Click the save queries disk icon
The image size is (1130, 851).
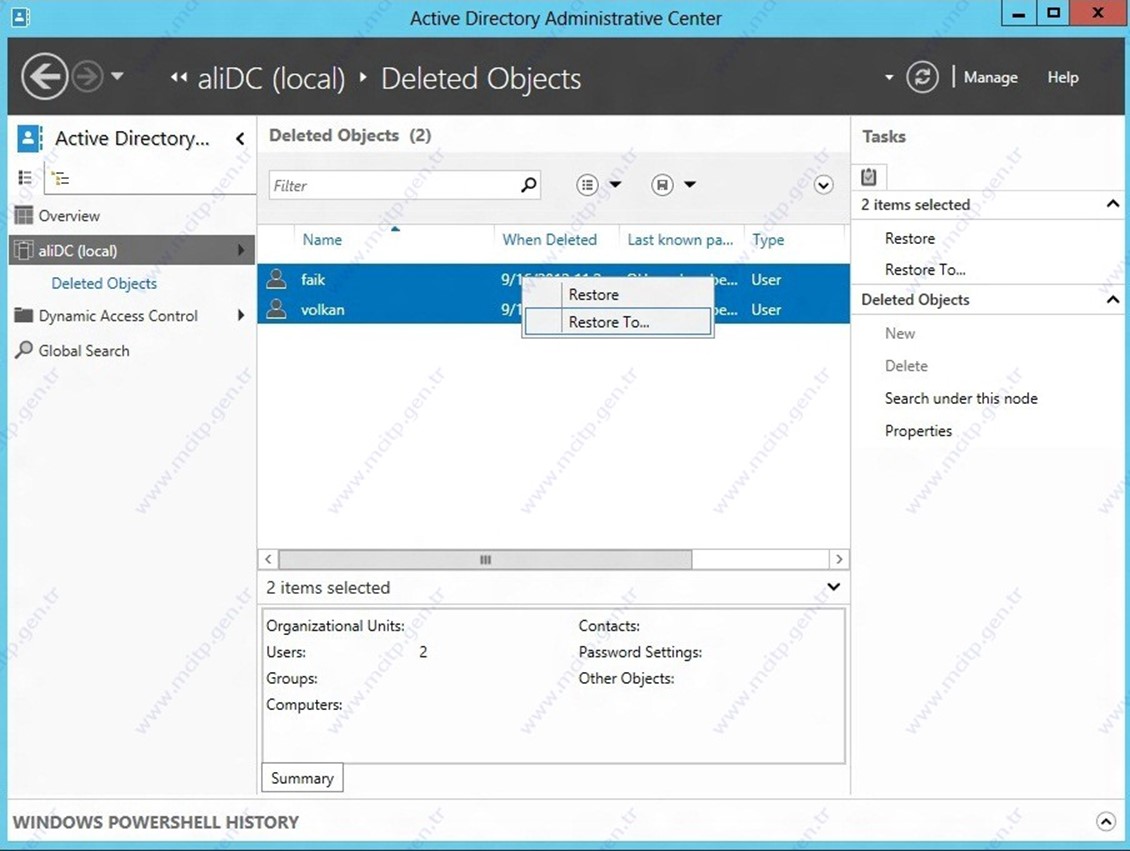tap(662, 185)
